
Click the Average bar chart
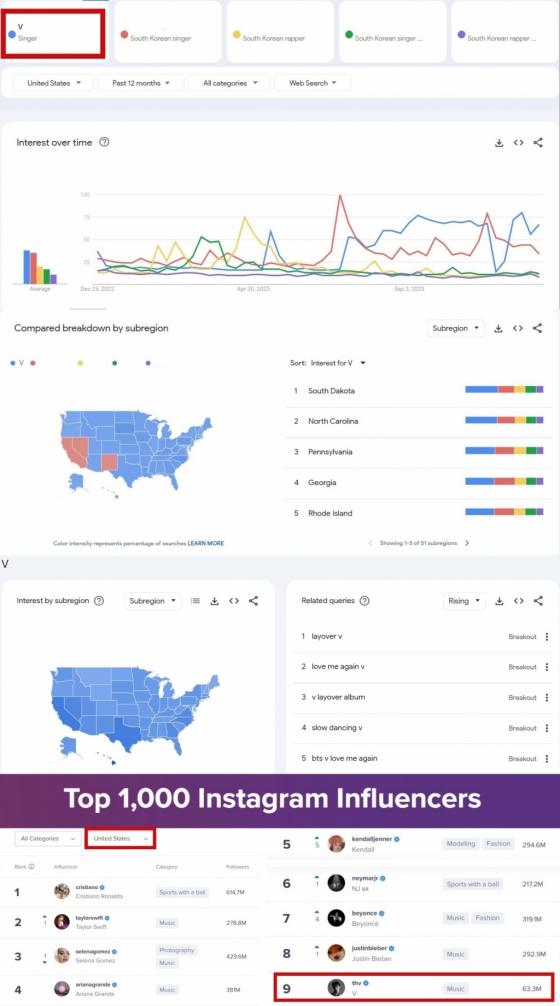point(40,267)
